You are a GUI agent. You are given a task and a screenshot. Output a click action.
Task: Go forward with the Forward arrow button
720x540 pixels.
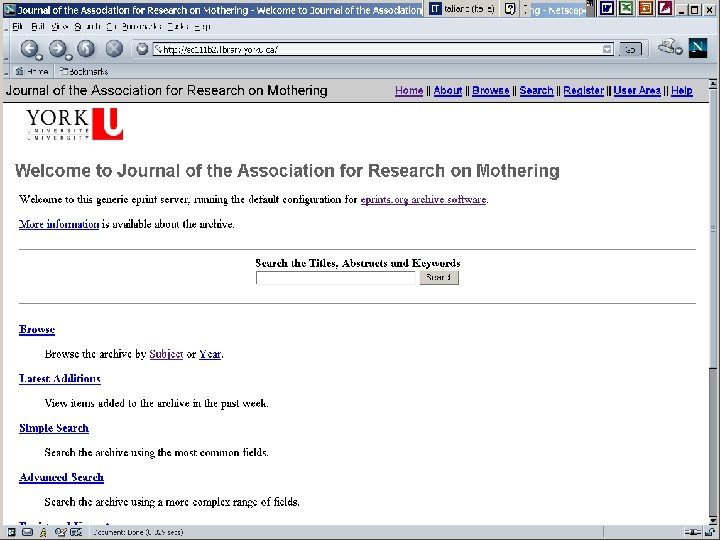point(57,48)
